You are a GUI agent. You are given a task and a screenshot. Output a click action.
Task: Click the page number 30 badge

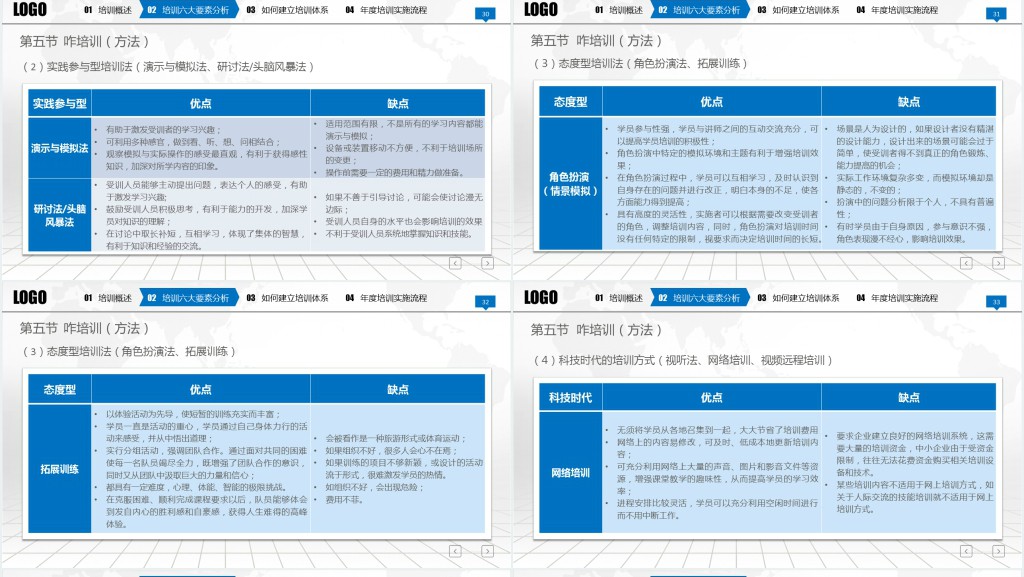[485, 14]
